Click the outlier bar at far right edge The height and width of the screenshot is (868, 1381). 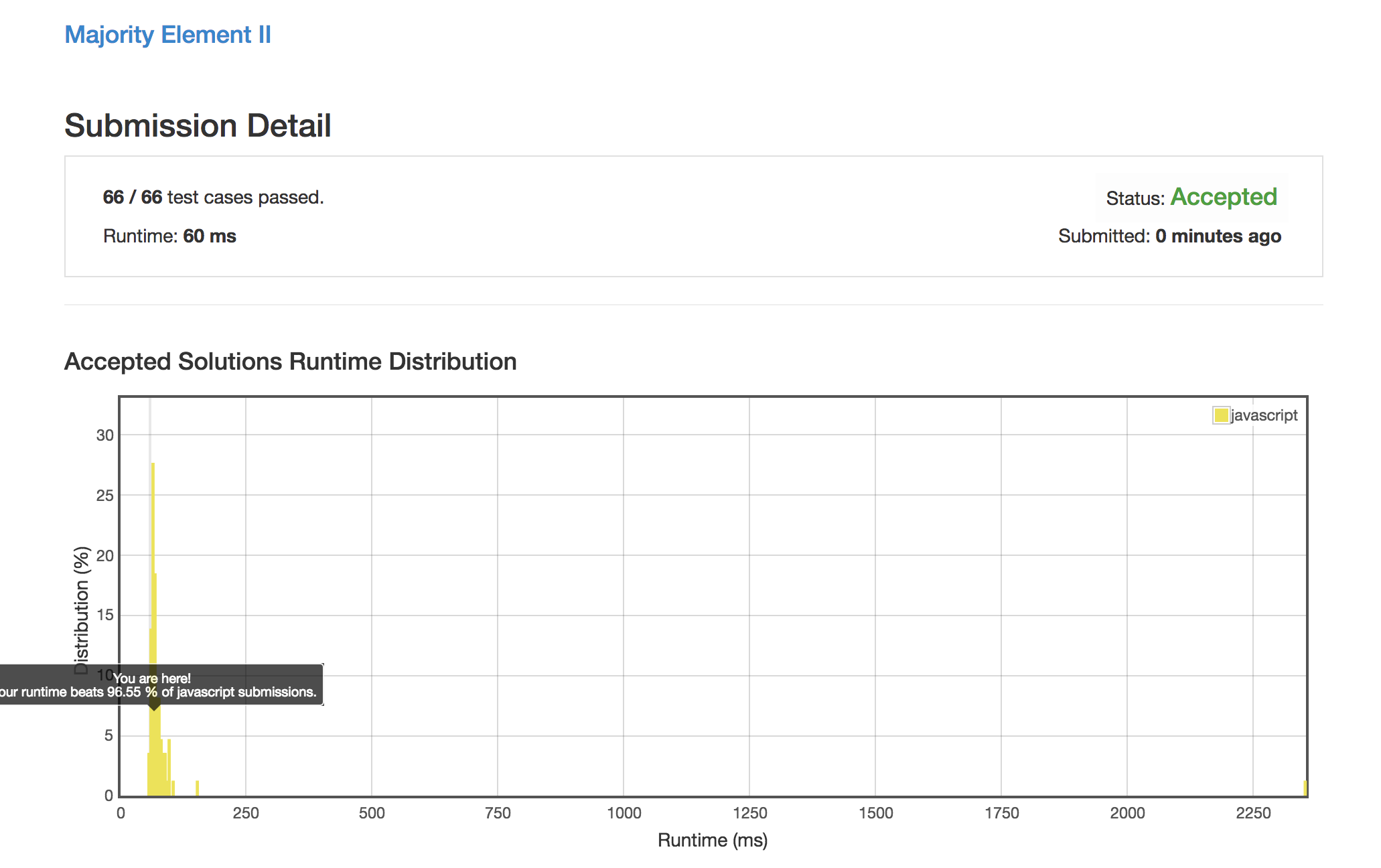pyautogui.click(x=1305, y=788)
